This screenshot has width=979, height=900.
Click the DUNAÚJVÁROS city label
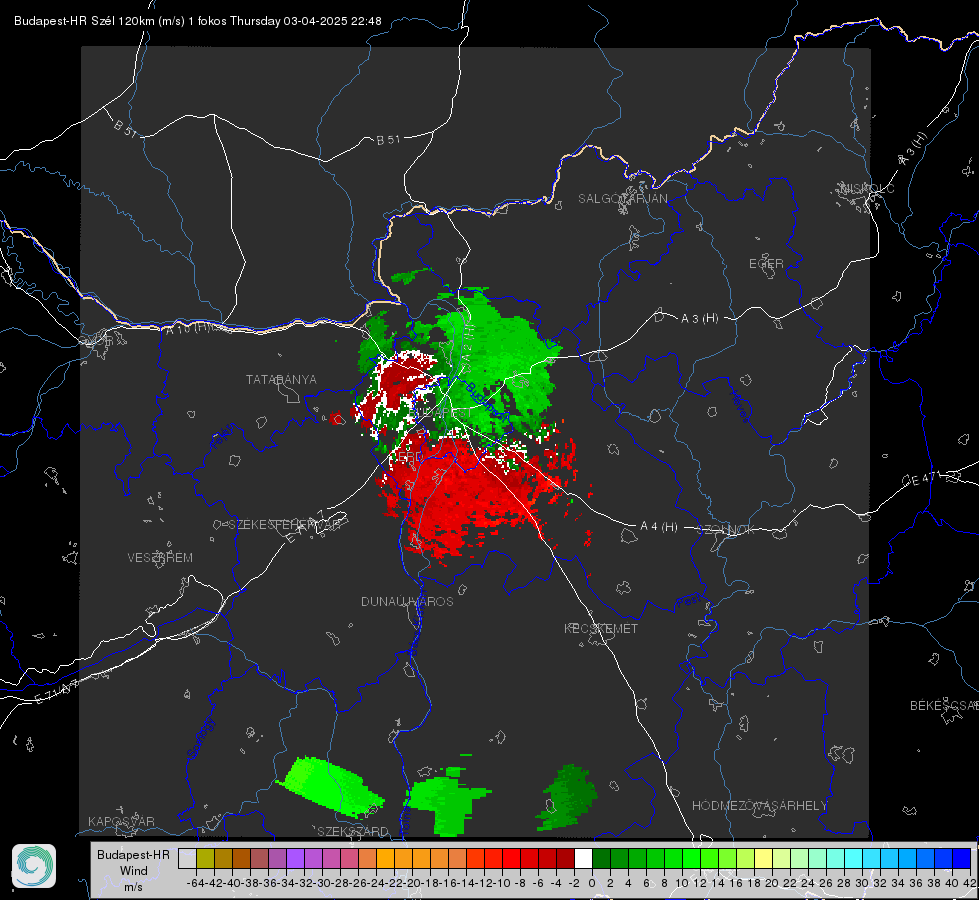[407, 601]
